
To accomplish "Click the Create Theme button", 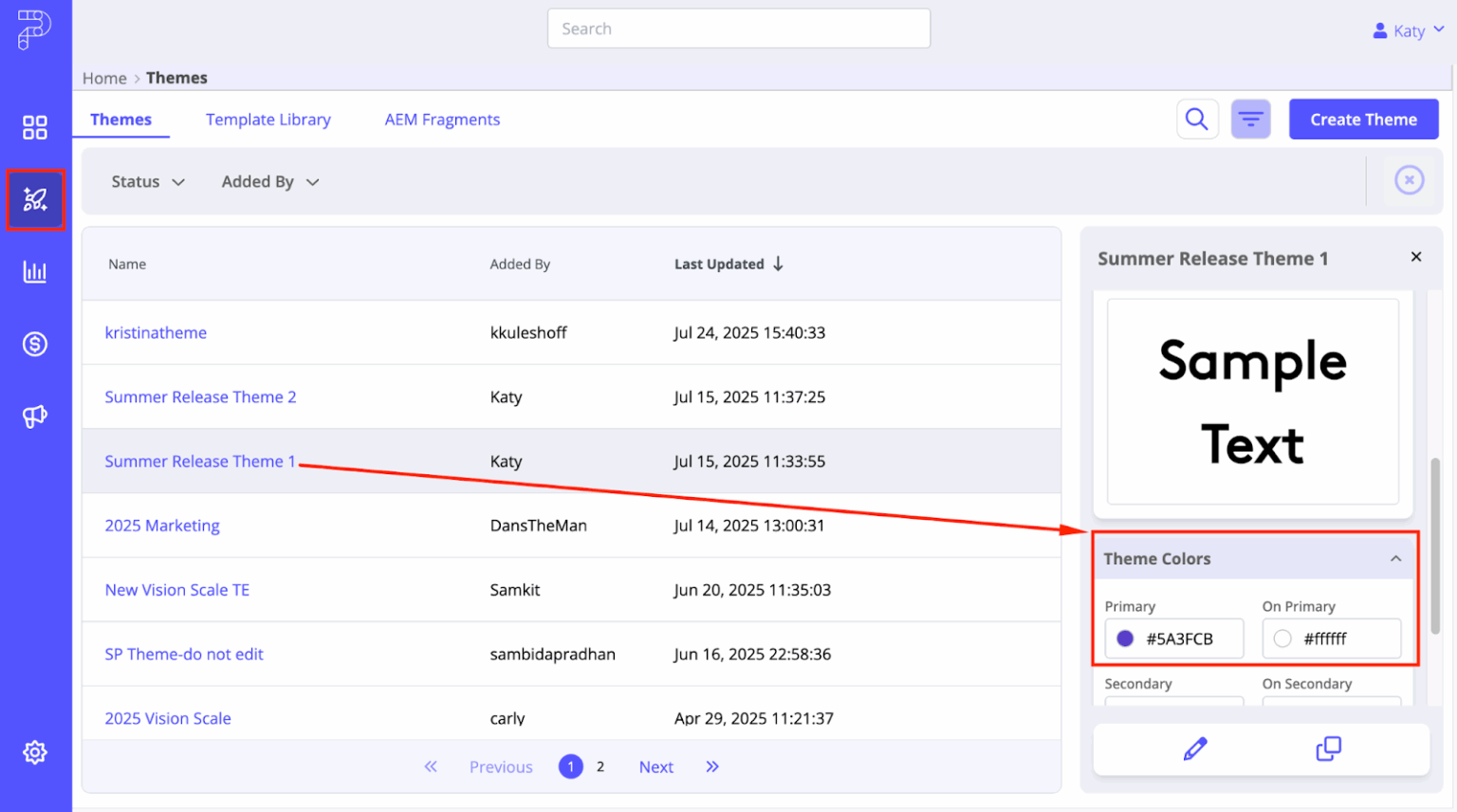I will coord(1363,120).
